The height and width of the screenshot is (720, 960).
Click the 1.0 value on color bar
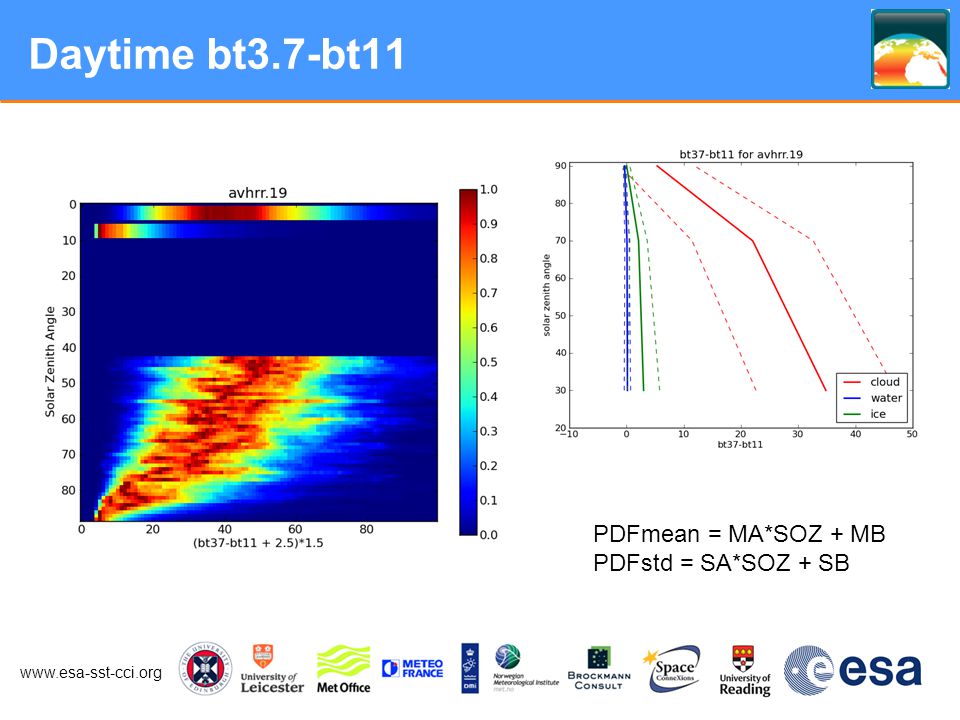(x=488, y=189)
